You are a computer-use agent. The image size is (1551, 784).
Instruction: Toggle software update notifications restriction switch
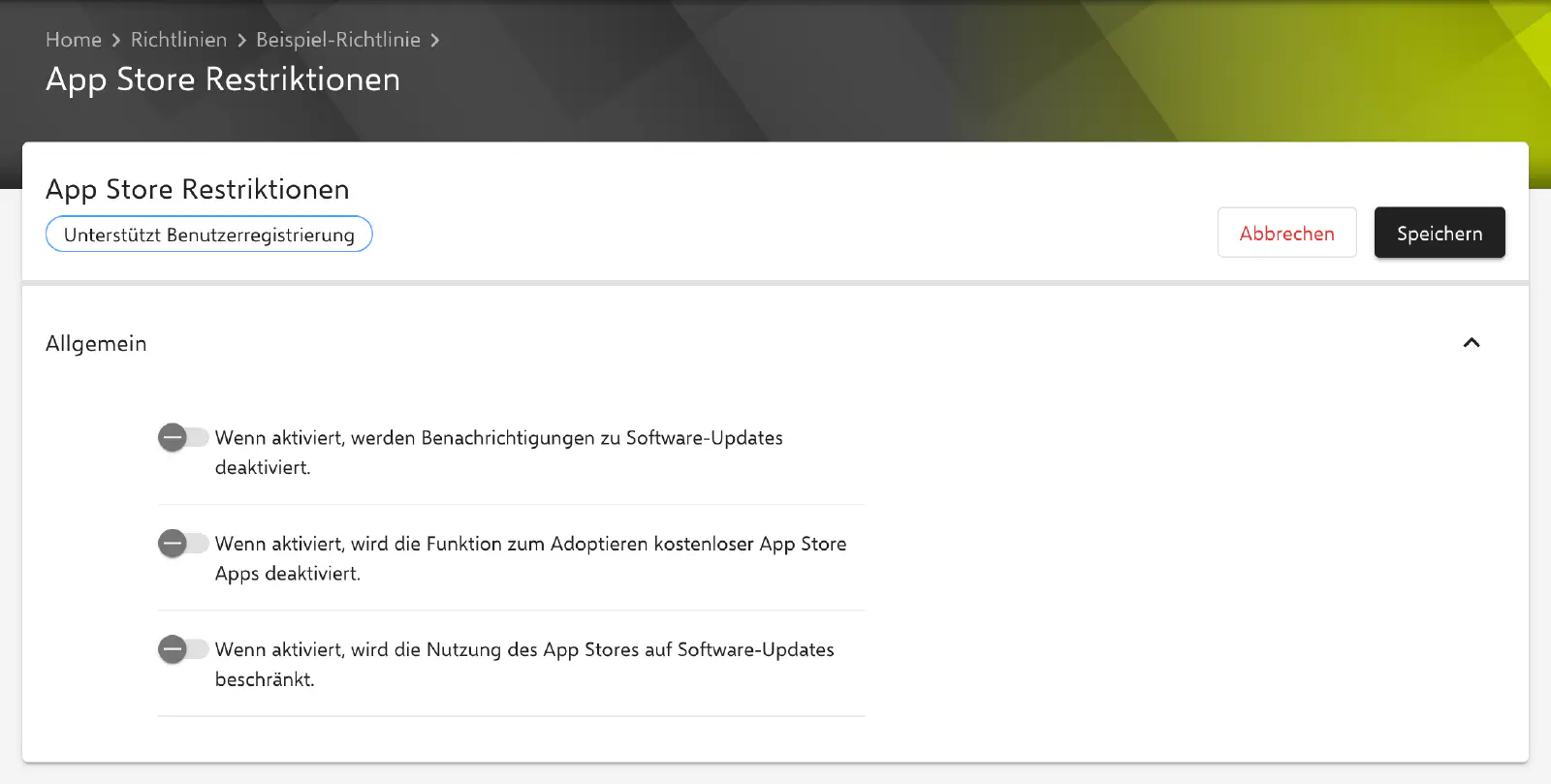(183, 438)
